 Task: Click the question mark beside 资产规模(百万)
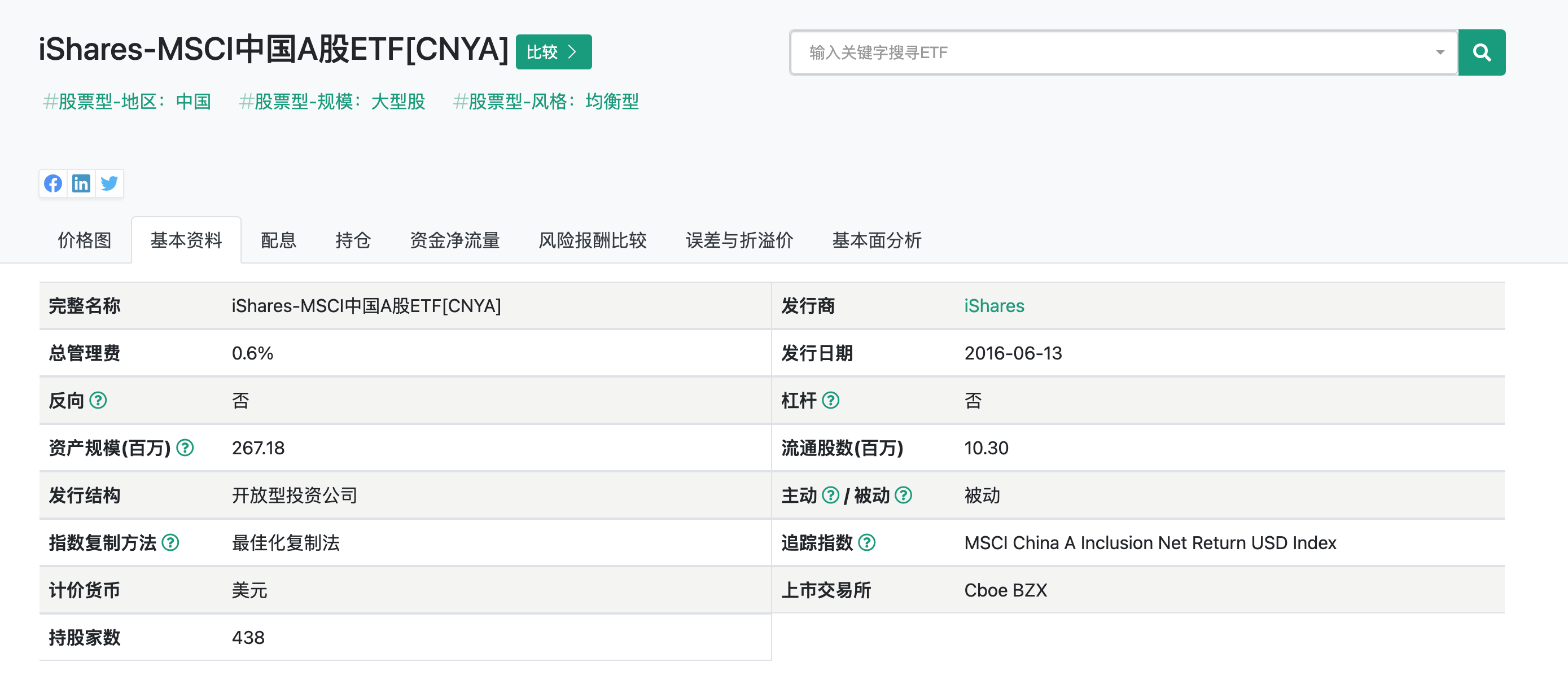184,448
